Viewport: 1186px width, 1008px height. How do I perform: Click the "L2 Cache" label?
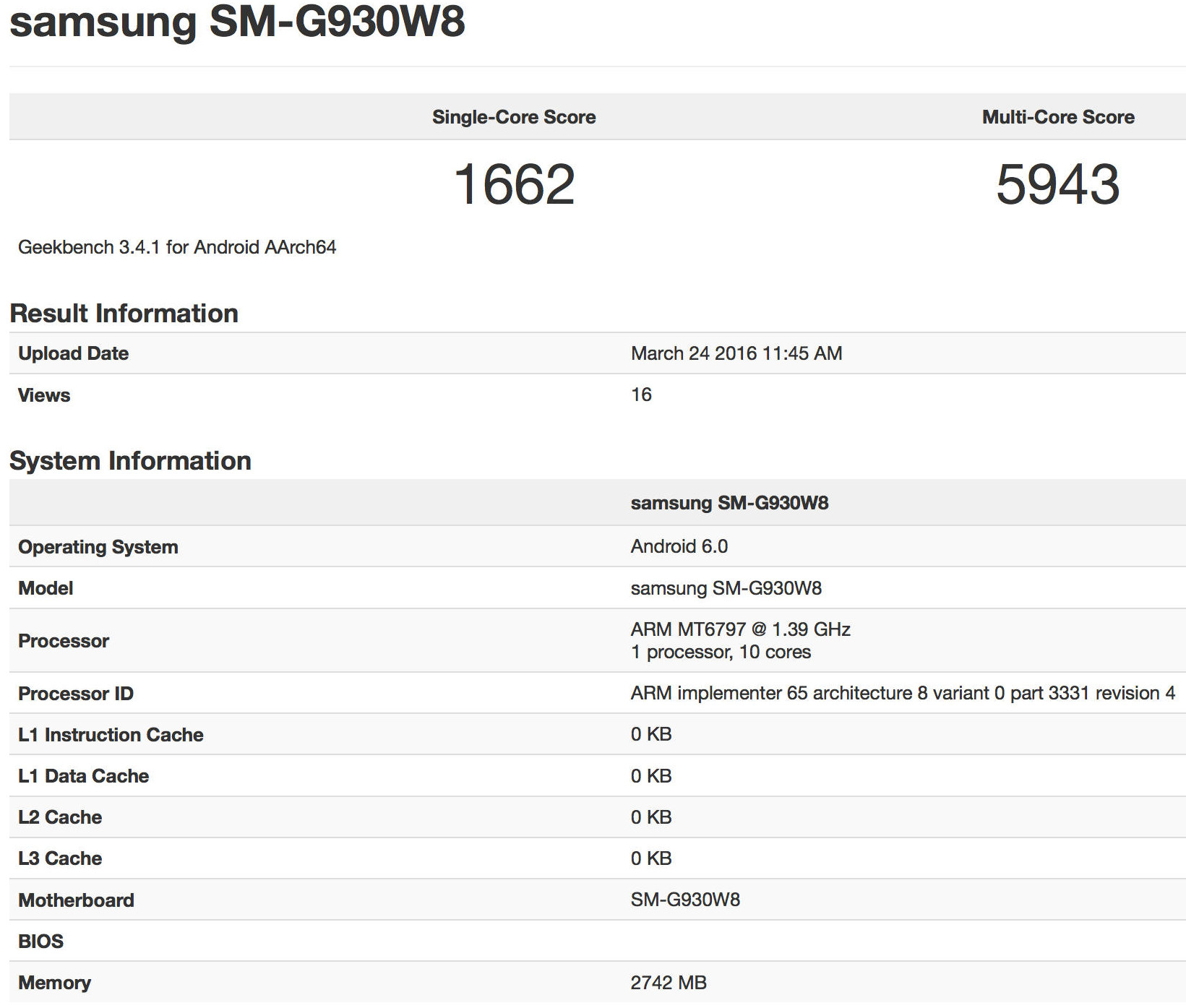coord(60,817)
